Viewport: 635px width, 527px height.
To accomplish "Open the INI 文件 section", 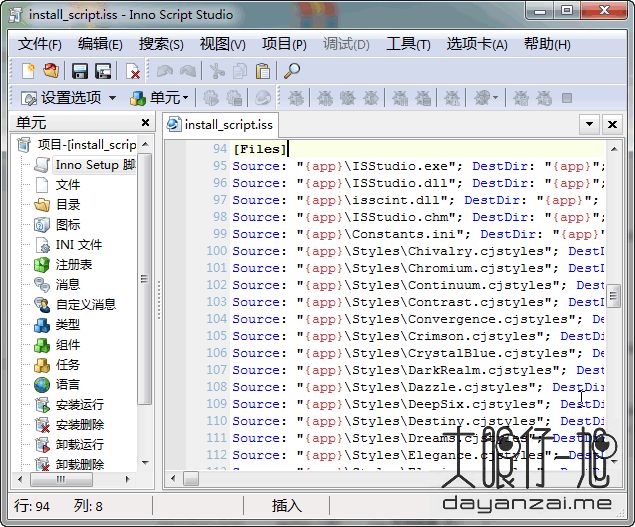I will pos(68,245).
